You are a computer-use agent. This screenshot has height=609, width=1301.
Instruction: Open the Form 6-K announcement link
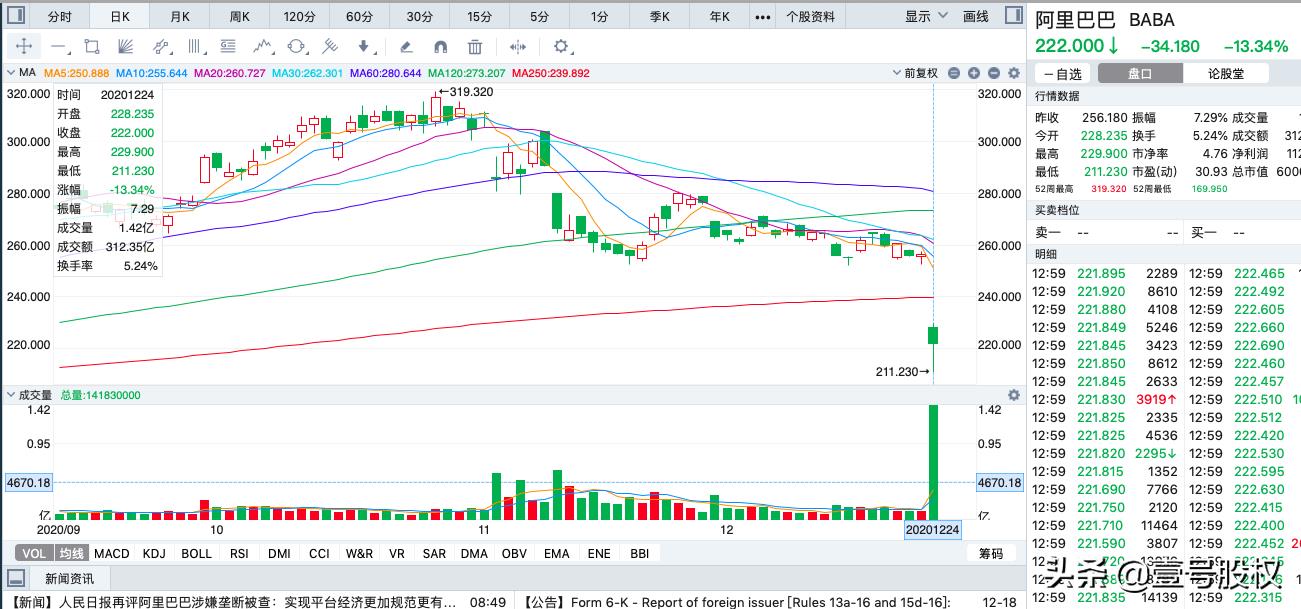(735, 602)
